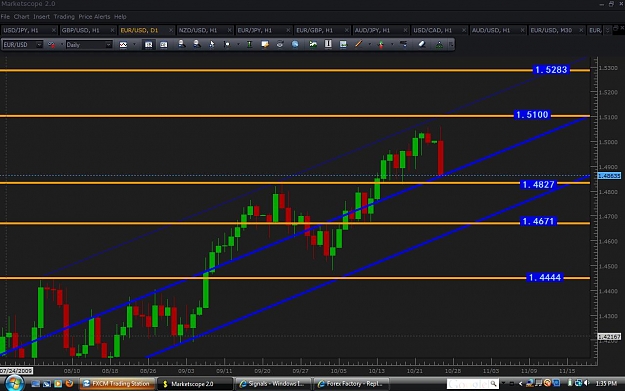Click the 1.4671 price level label

[x=538, y=221]
